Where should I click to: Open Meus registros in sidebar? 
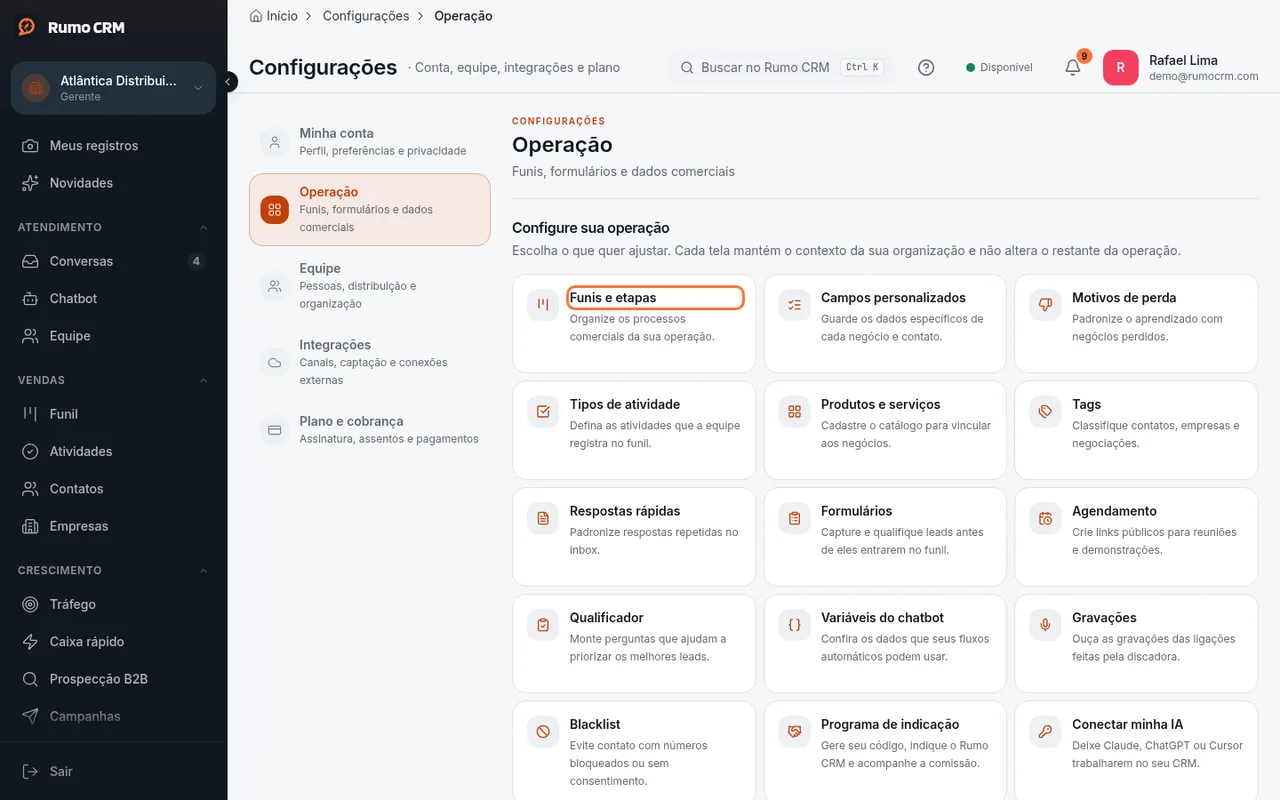[x=113, y=145]
